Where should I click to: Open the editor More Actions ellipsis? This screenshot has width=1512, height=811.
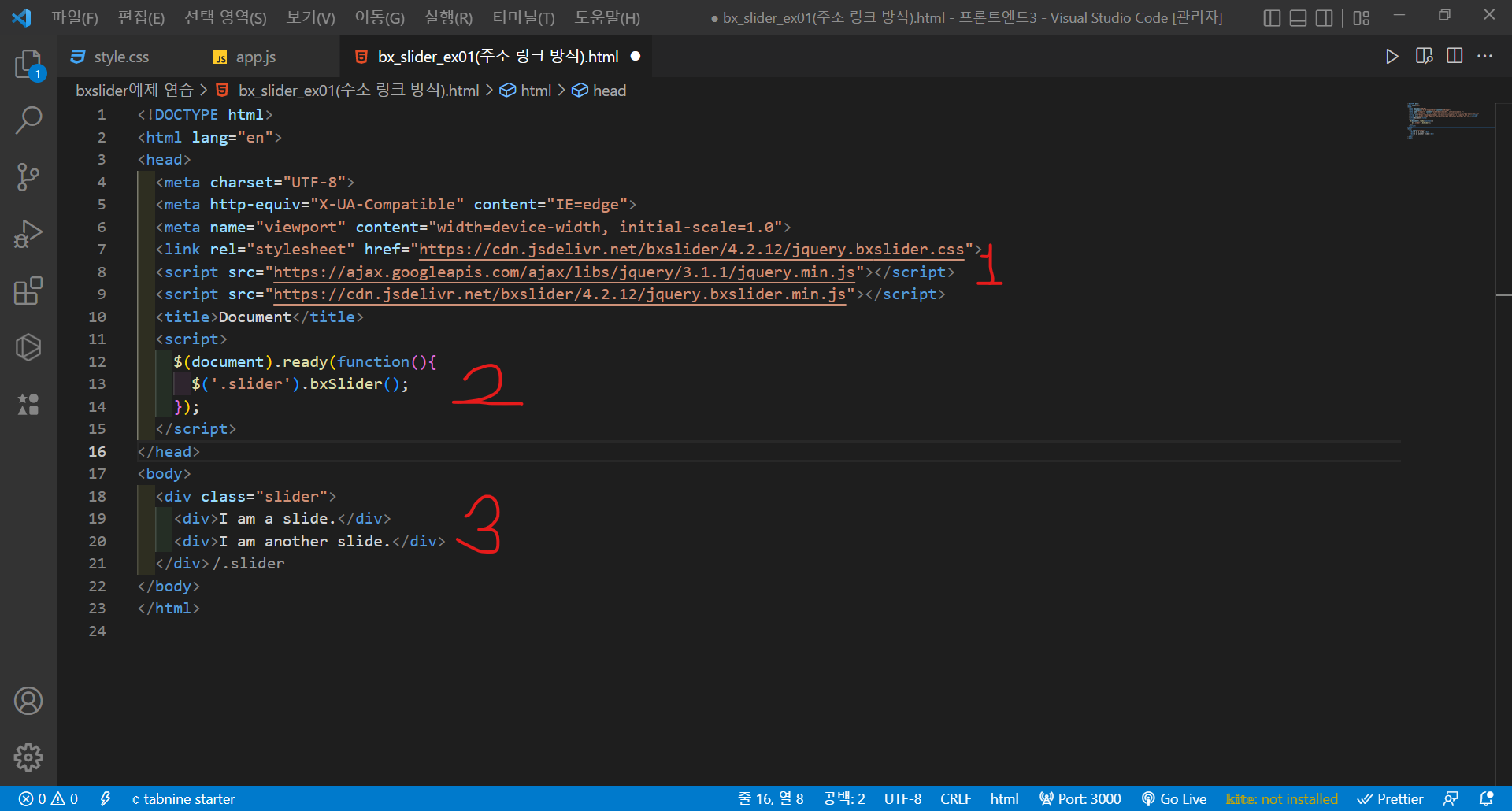[x=1485, y=56]
